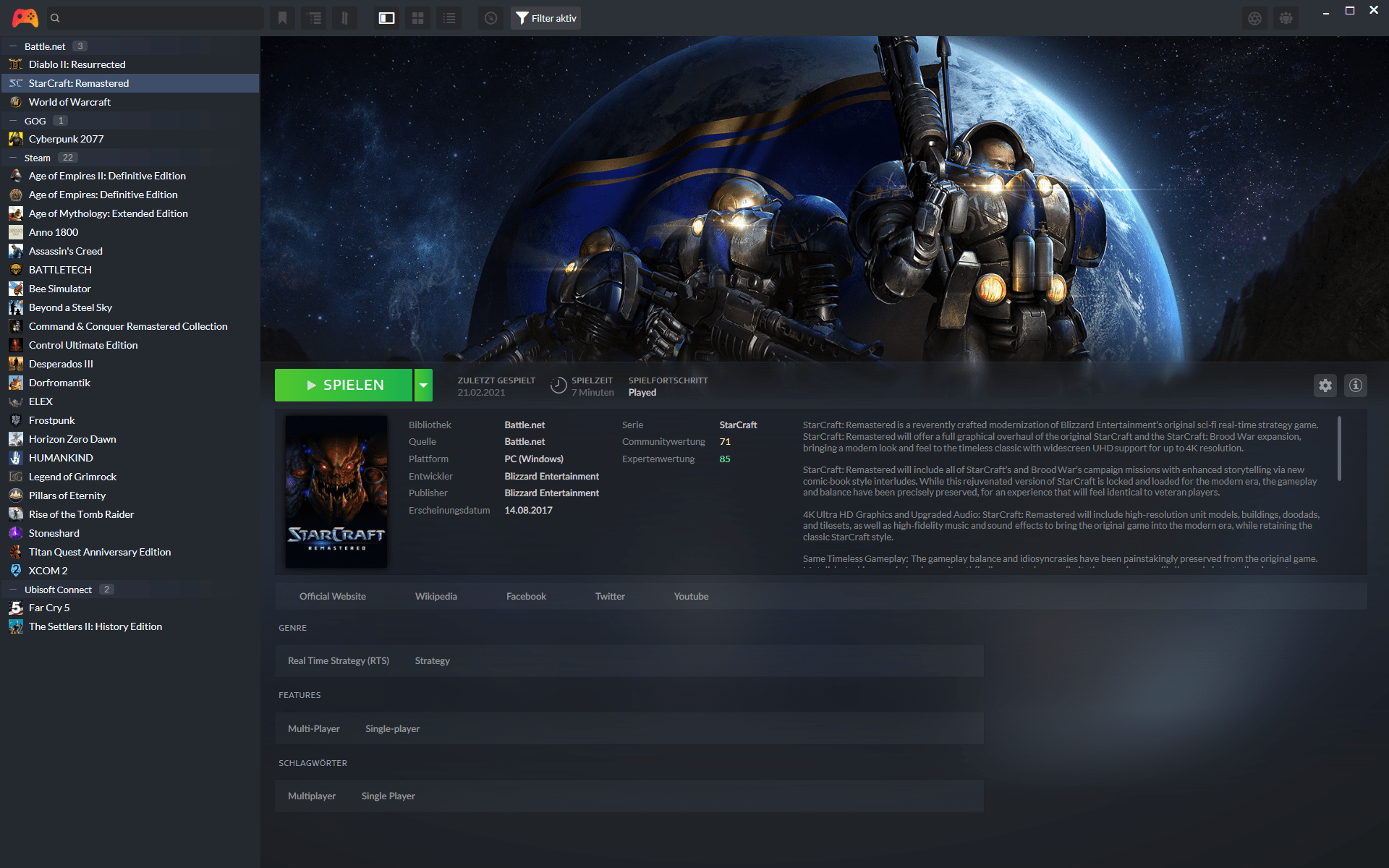Open the Facebook link
The width and height of the screenshot is (1389, 868).
tap(526, 596)
